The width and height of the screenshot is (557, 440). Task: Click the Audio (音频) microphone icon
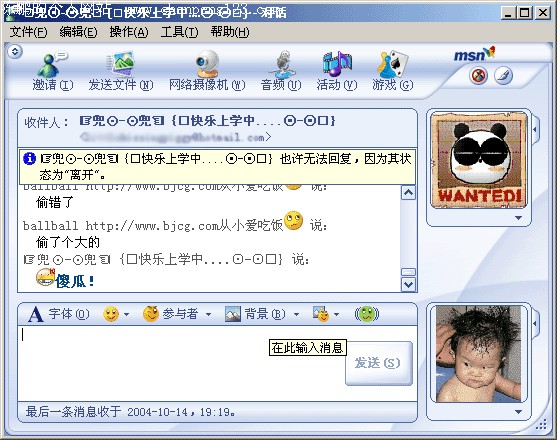(x=282, y=64)
